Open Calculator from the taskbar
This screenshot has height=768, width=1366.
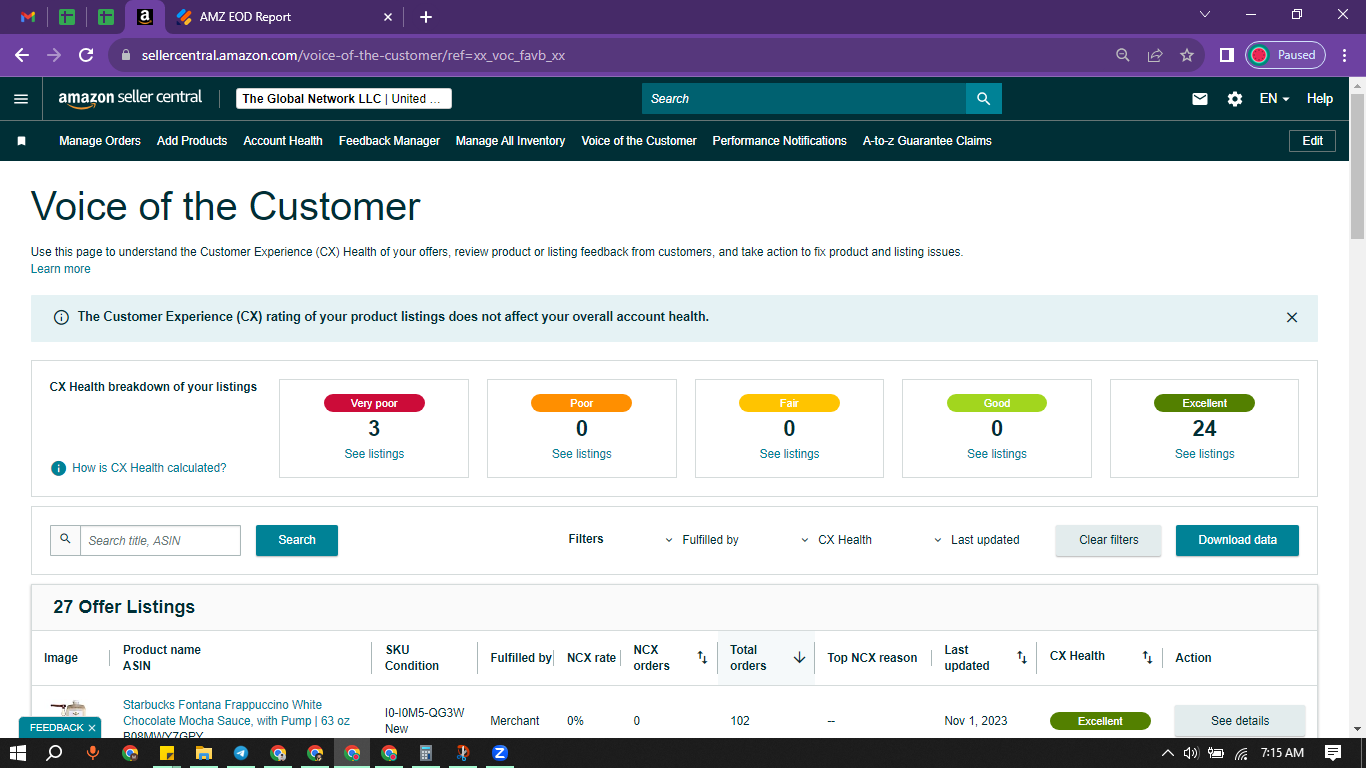(426, 753)
